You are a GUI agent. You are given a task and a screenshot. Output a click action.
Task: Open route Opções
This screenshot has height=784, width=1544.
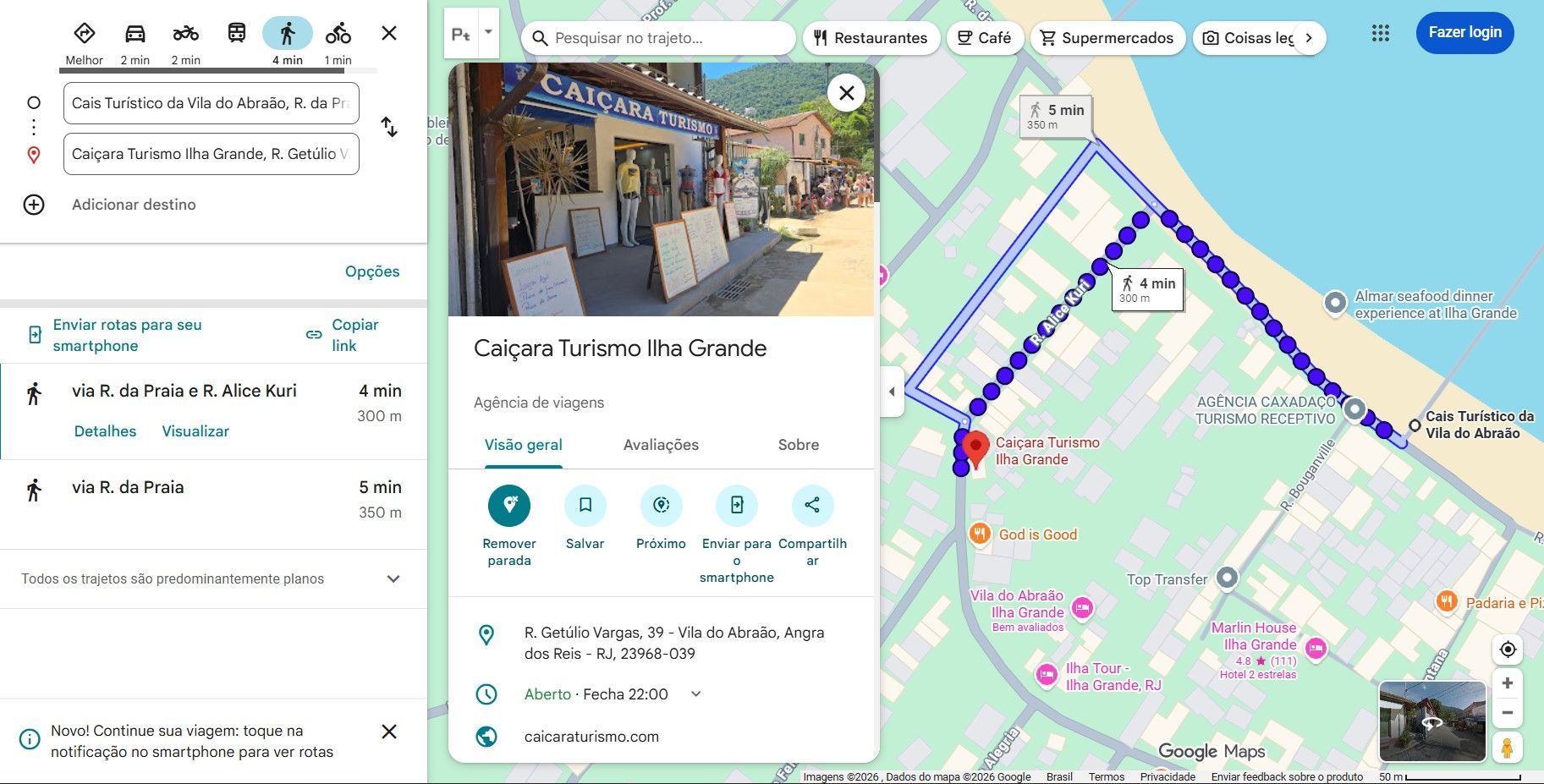372,271
